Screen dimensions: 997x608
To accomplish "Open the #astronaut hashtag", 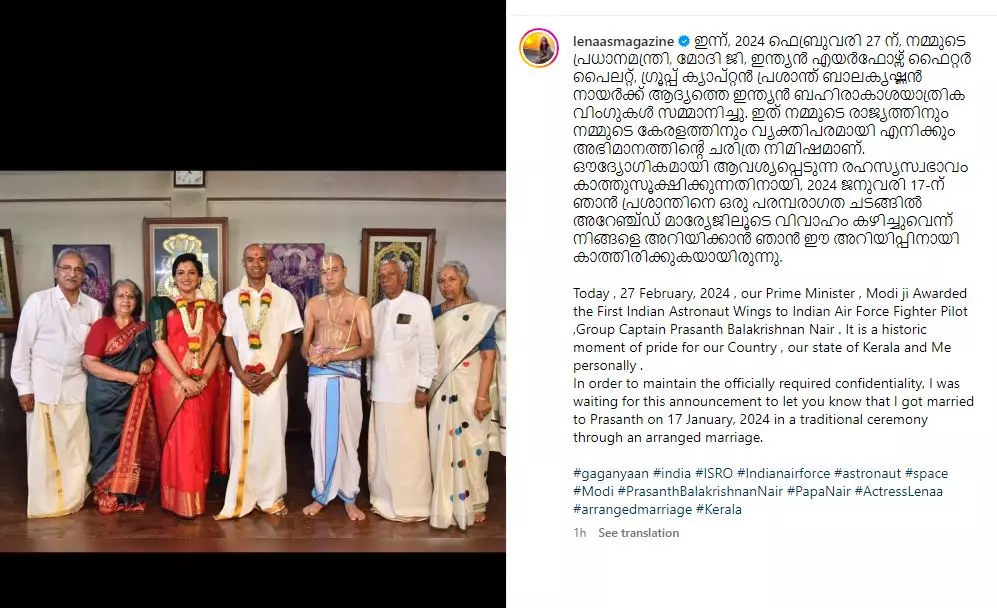I will click(867, 473).
